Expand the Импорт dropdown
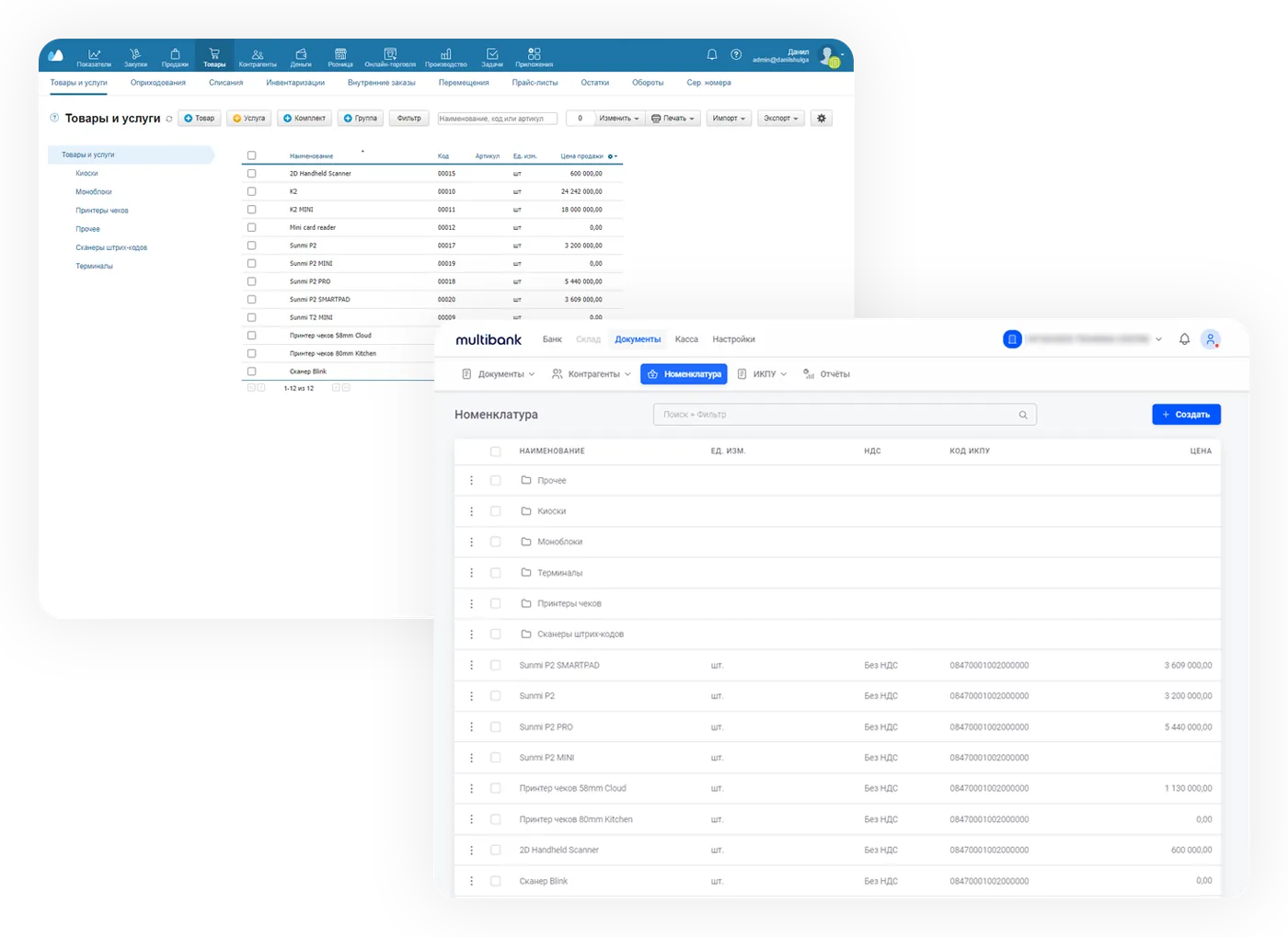1288x937 pixels. (x=730, y=119)
